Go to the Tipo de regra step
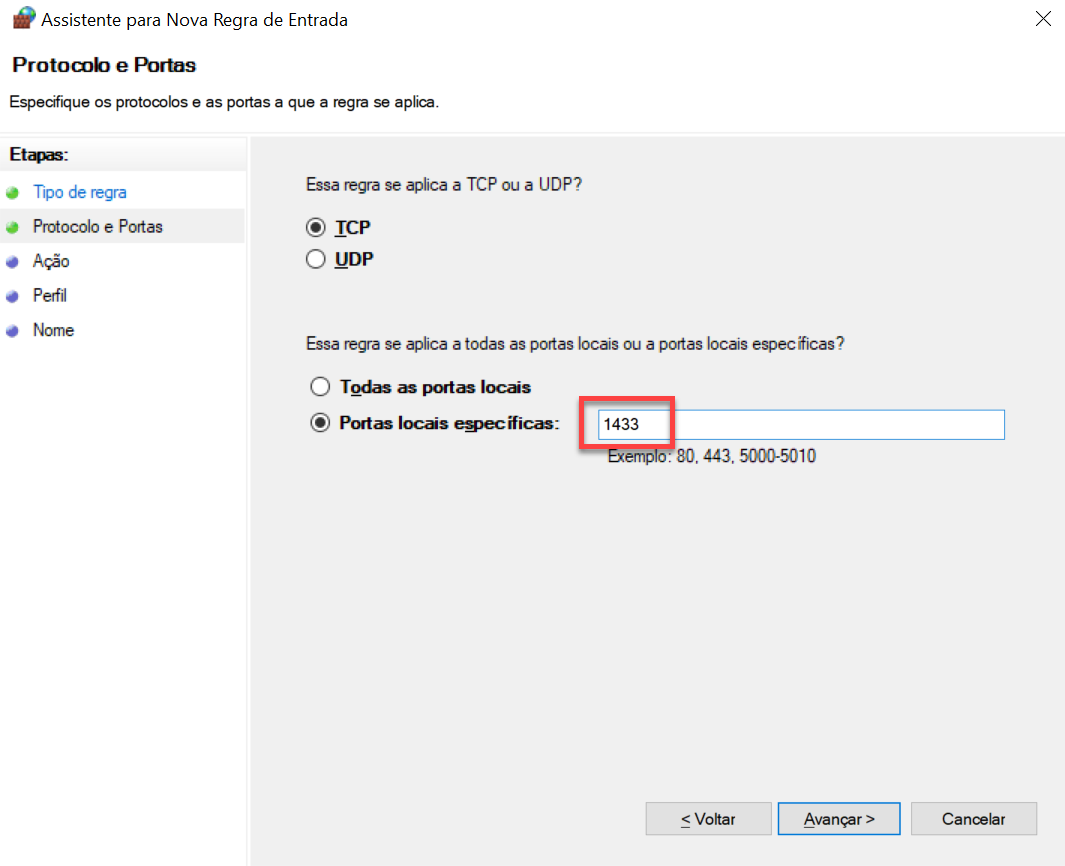Image resolution: width=1065 pixels, height=866 pixels. (x=79, y=192)
